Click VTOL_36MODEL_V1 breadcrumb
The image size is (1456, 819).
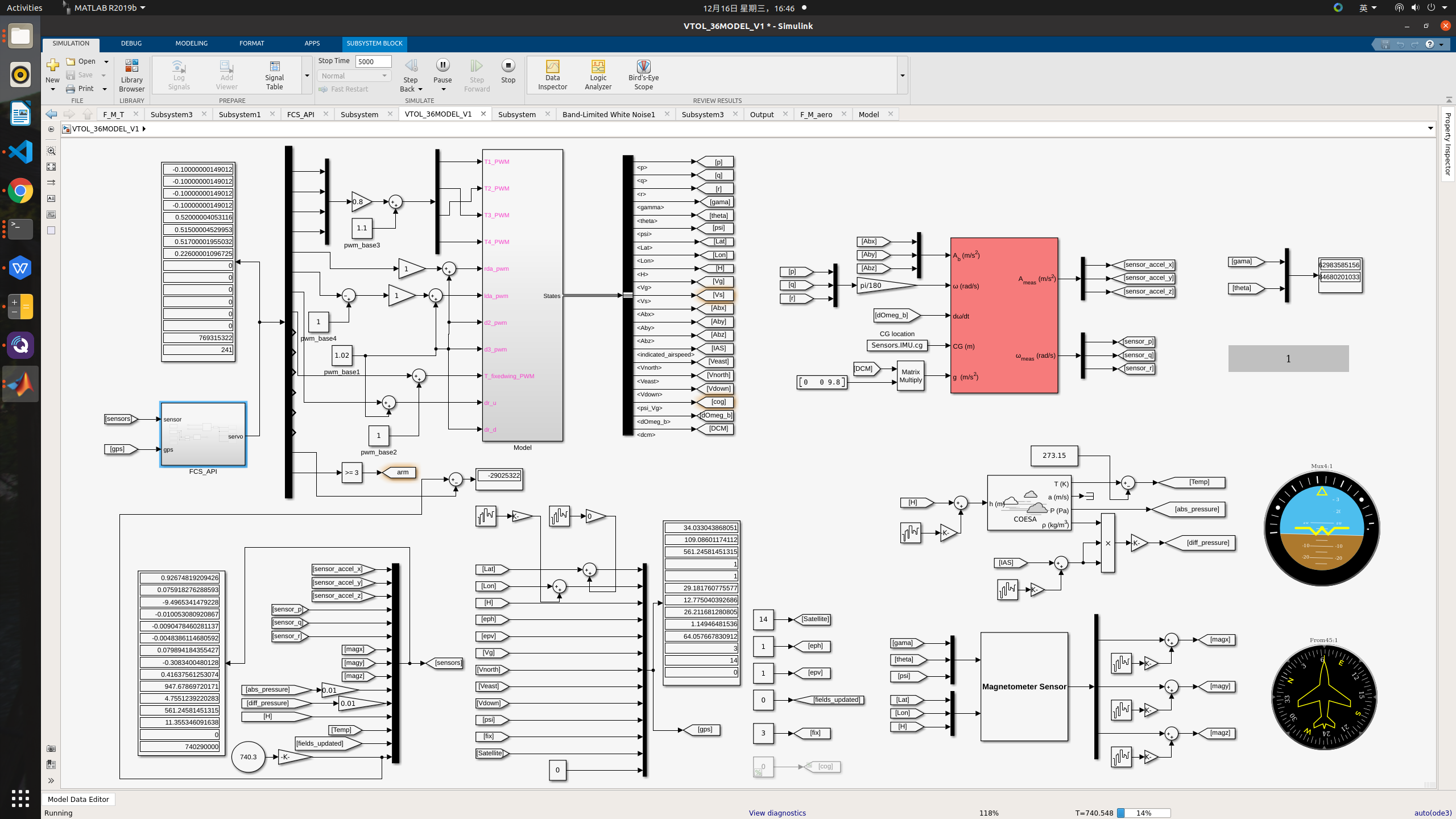[105, 129]
